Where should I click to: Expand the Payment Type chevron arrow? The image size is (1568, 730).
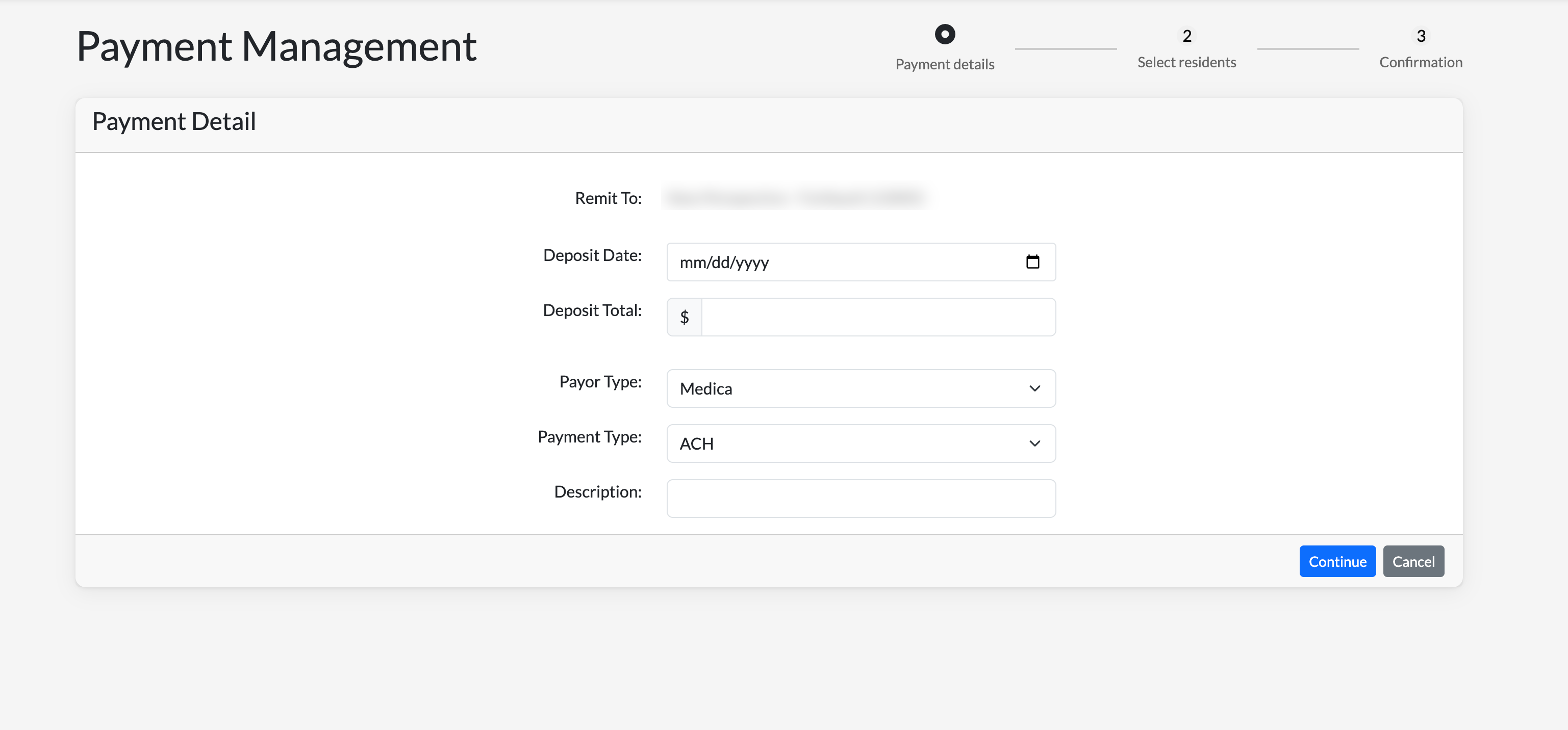pos(1034,444)
